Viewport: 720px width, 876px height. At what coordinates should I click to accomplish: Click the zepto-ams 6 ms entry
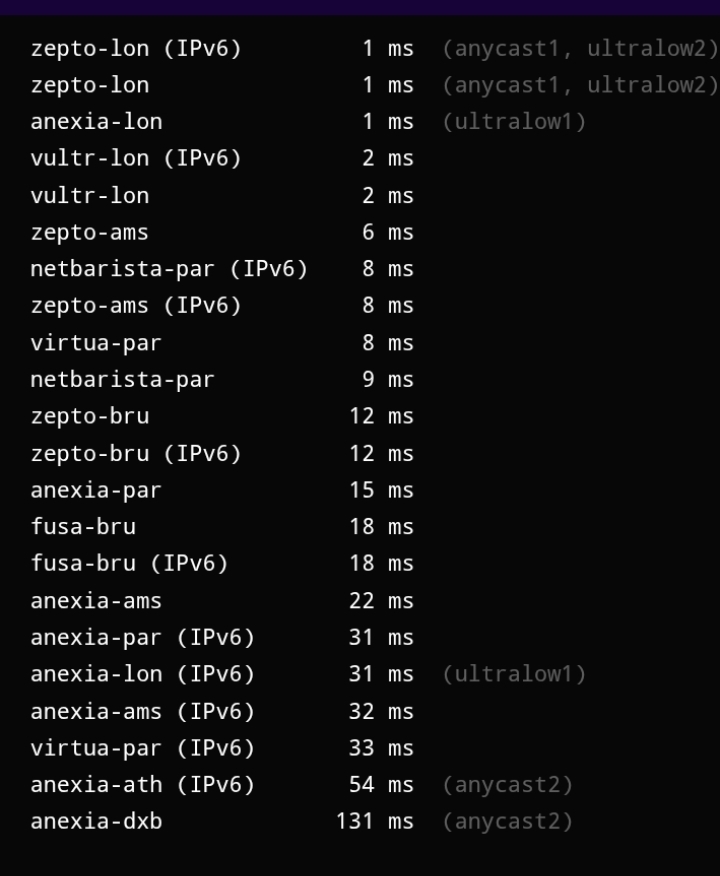click(89, 232)
